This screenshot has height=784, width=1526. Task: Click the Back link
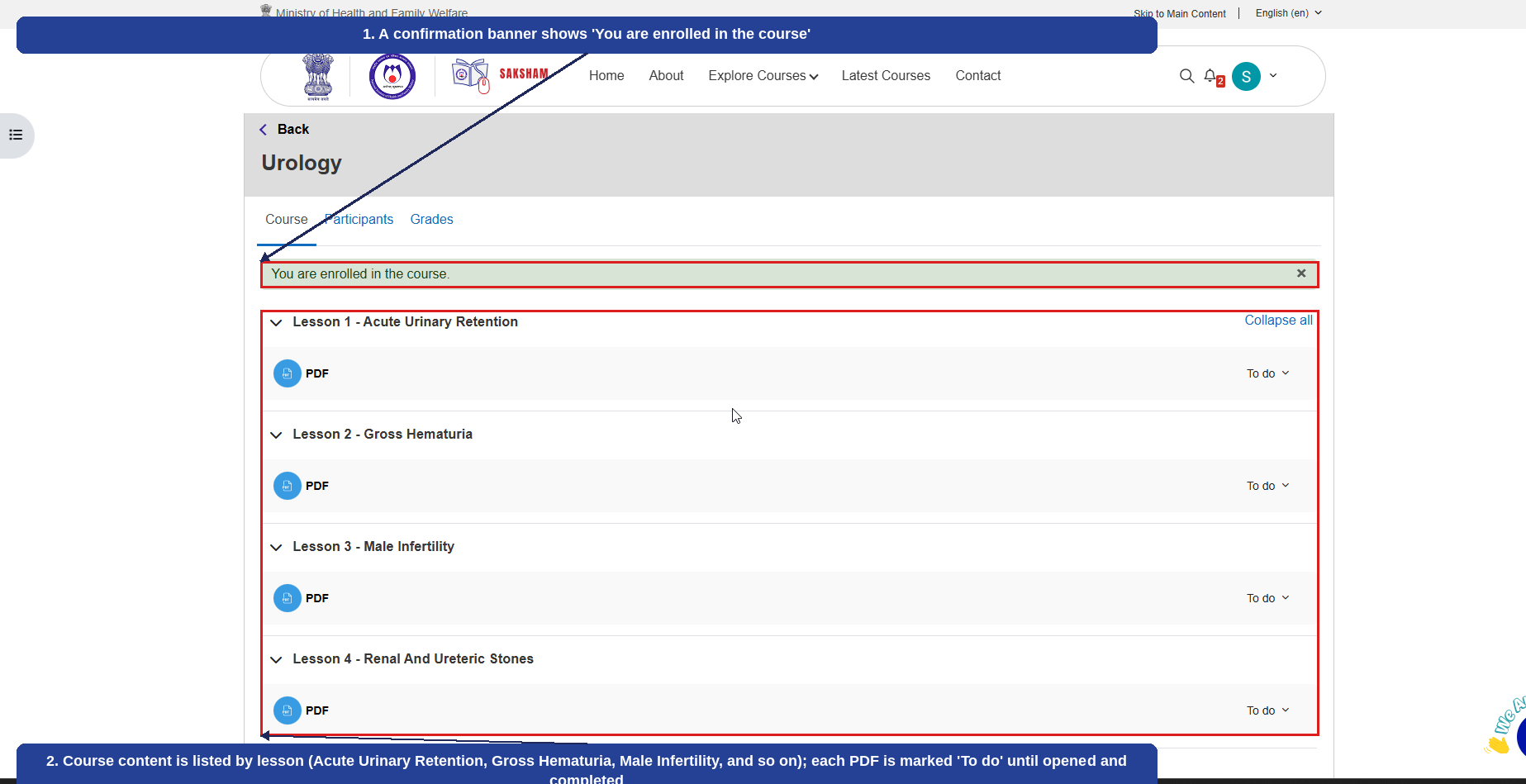pyautogui.click(x=293, y=130)
